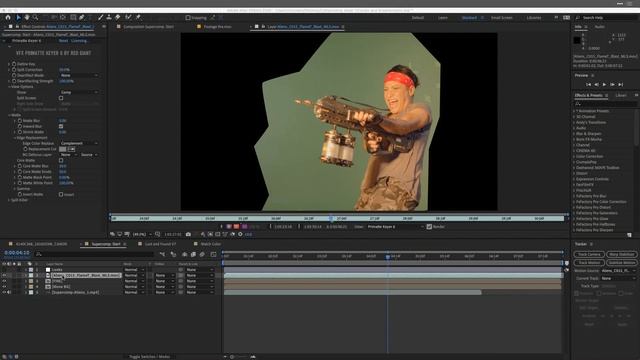Click the Stabilize Motion button
The height and width of the screenshot is (360, 640).
click(x=621, y=262)
